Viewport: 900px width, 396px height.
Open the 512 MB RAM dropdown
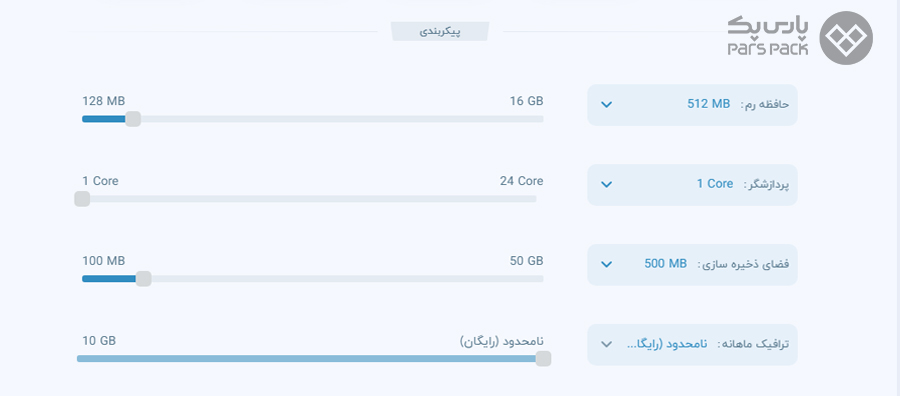tap(692, 104)
